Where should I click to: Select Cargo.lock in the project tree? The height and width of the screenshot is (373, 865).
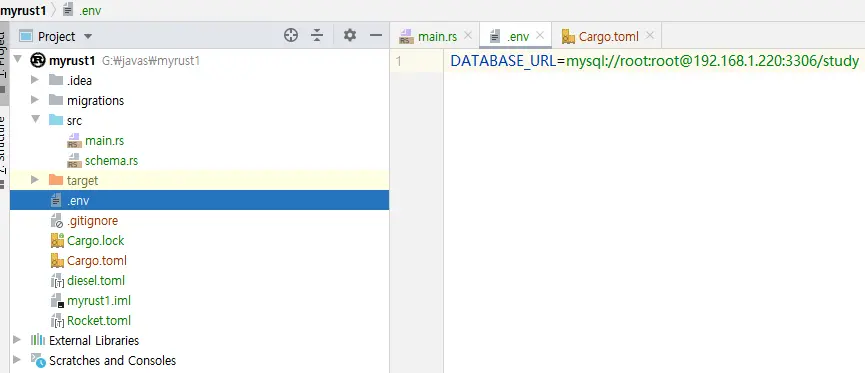point(95,241)
